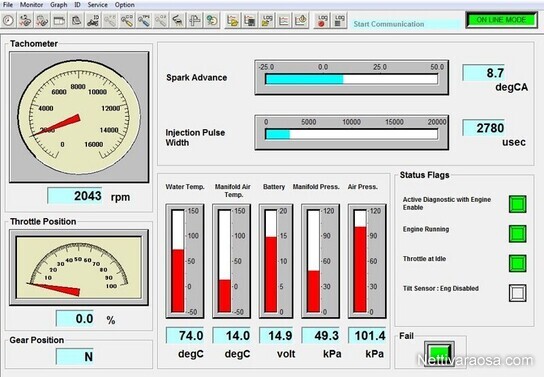Click the Tachometer panel title
This screenshot has width=544, height=377.
pyautogui.click(x=34, y=44)
